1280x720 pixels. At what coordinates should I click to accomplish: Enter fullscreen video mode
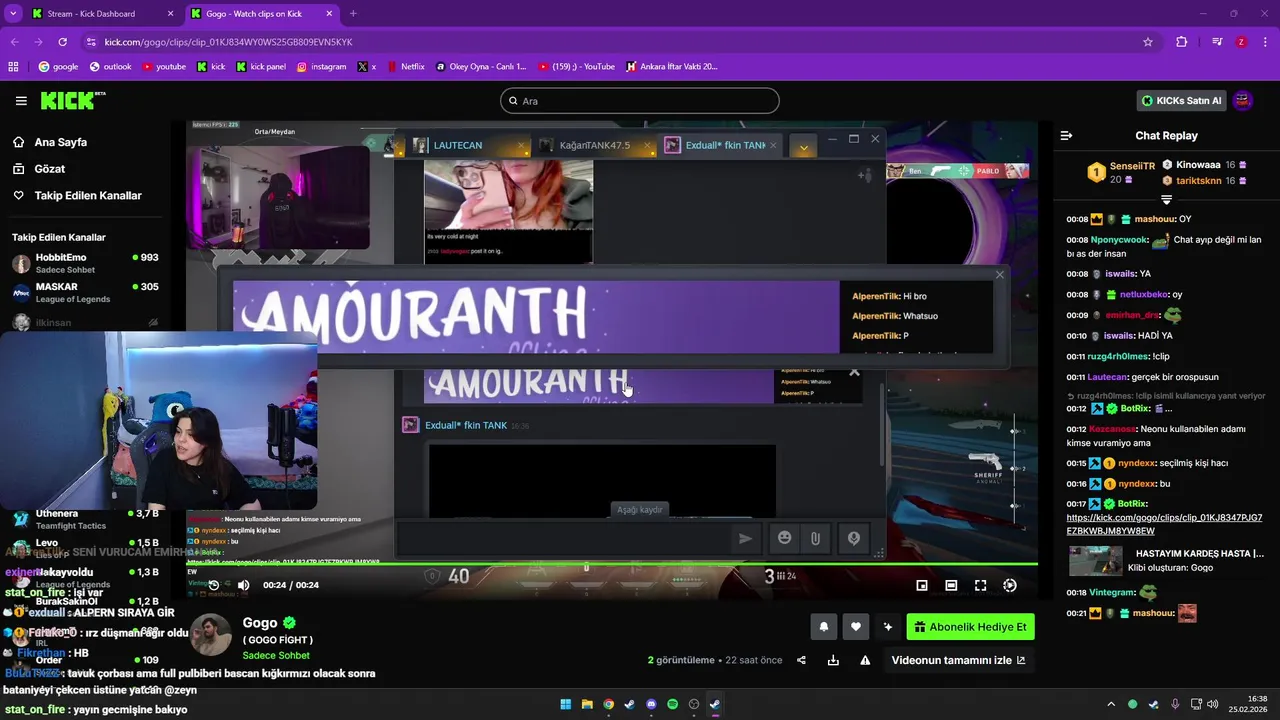pyautogui.click(x=980, y=585)
